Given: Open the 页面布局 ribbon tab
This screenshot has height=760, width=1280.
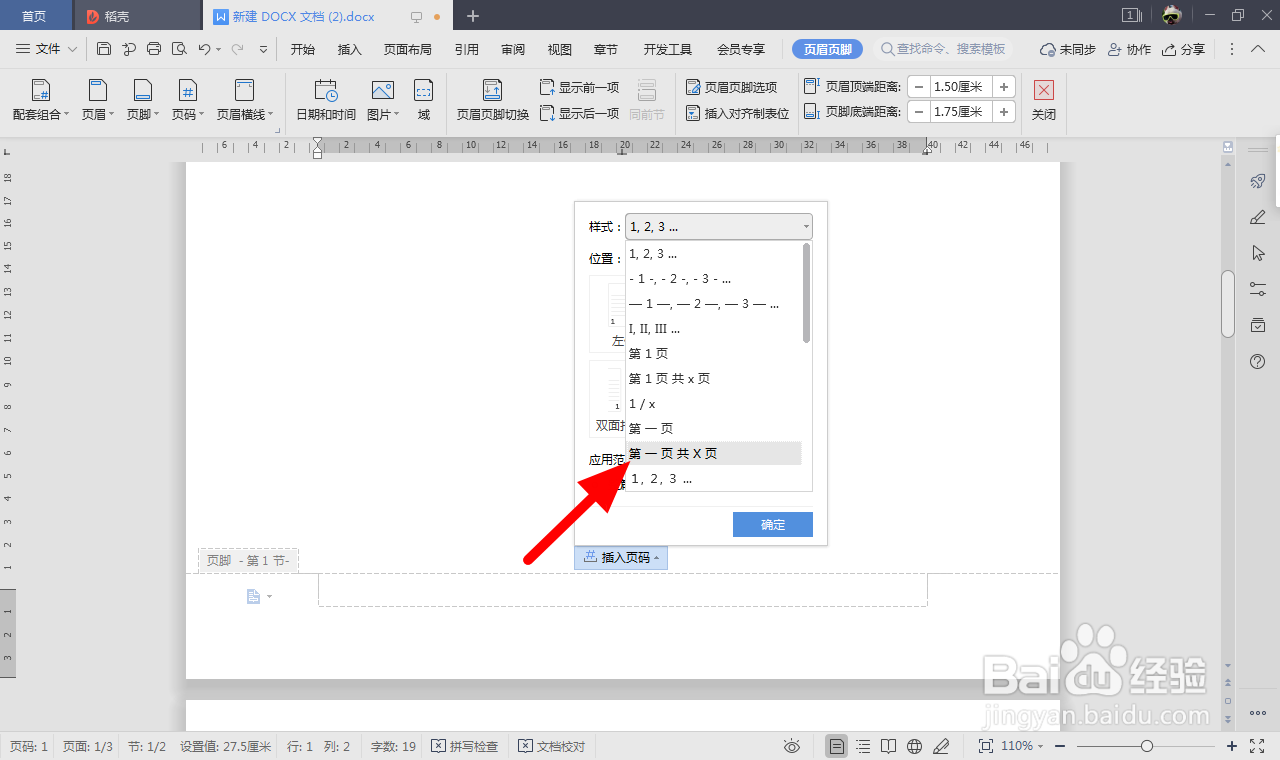Looking at the screenshot, I should [x=408, y=49].
